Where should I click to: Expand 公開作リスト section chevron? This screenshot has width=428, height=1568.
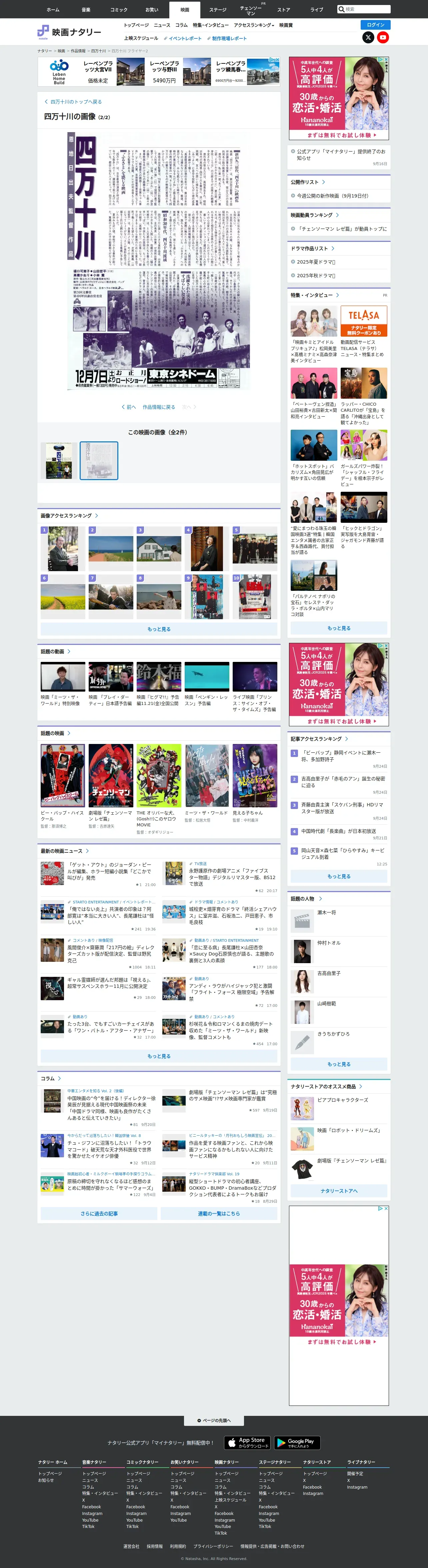[x=323, y=182]
